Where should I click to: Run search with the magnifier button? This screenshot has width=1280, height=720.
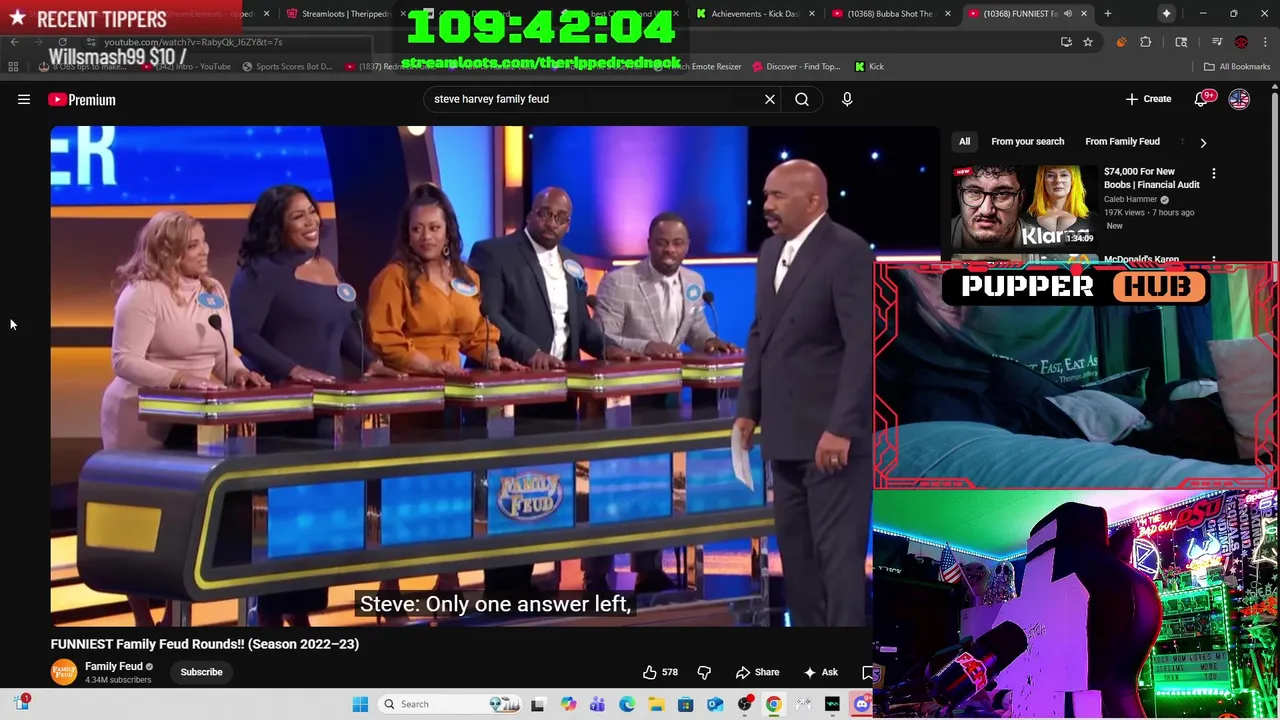click(802, 99)
